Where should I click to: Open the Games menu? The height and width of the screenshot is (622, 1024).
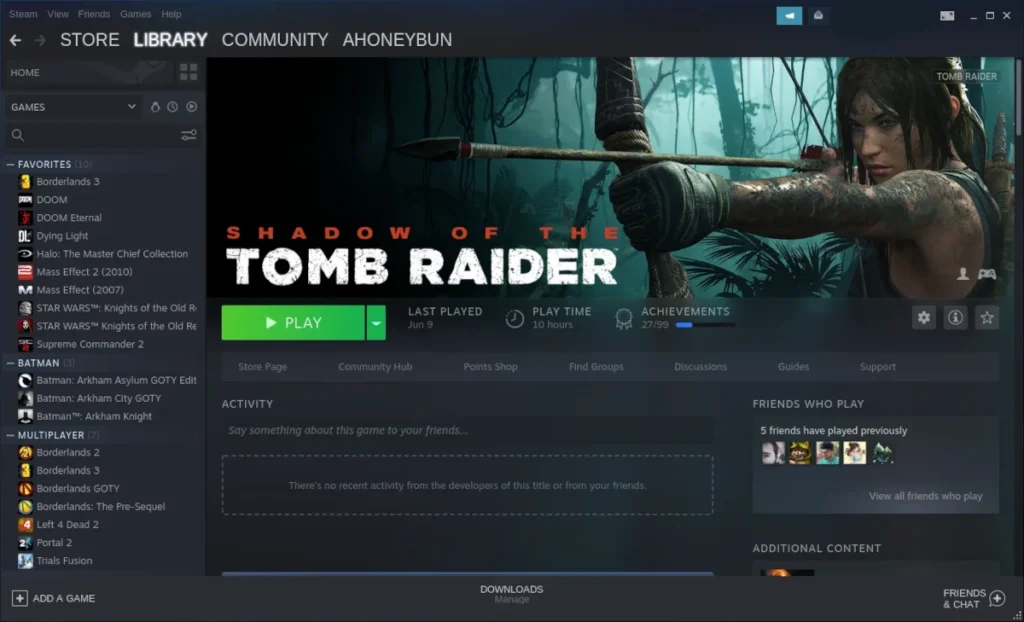(136, 14)
